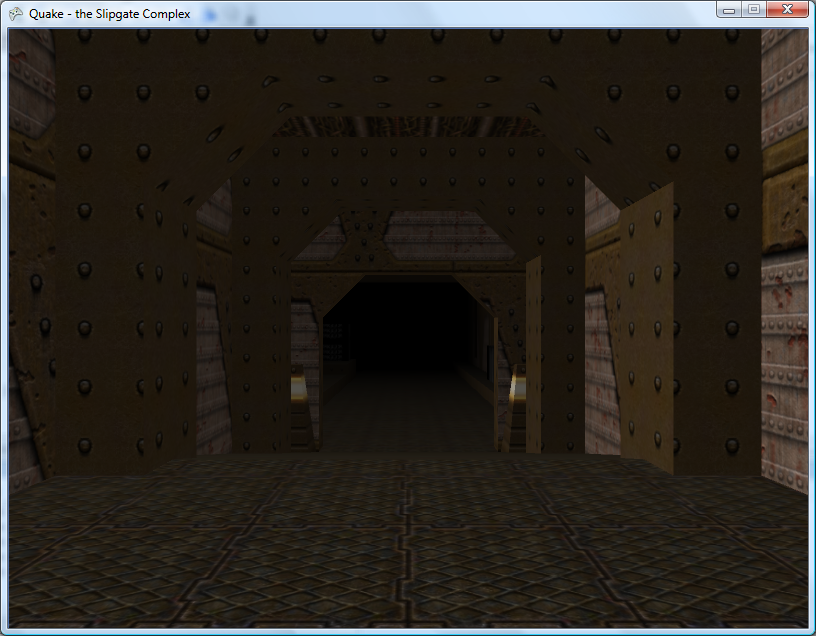
Task: Minimize the Quake window
Action: 729,10
